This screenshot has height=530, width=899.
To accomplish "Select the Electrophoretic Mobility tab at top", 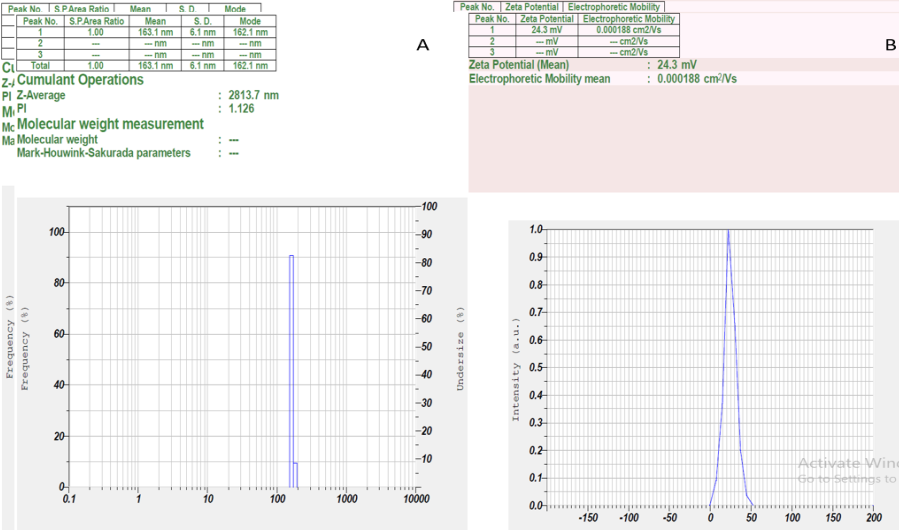I will pyautogui.click(x=613, y=7).
